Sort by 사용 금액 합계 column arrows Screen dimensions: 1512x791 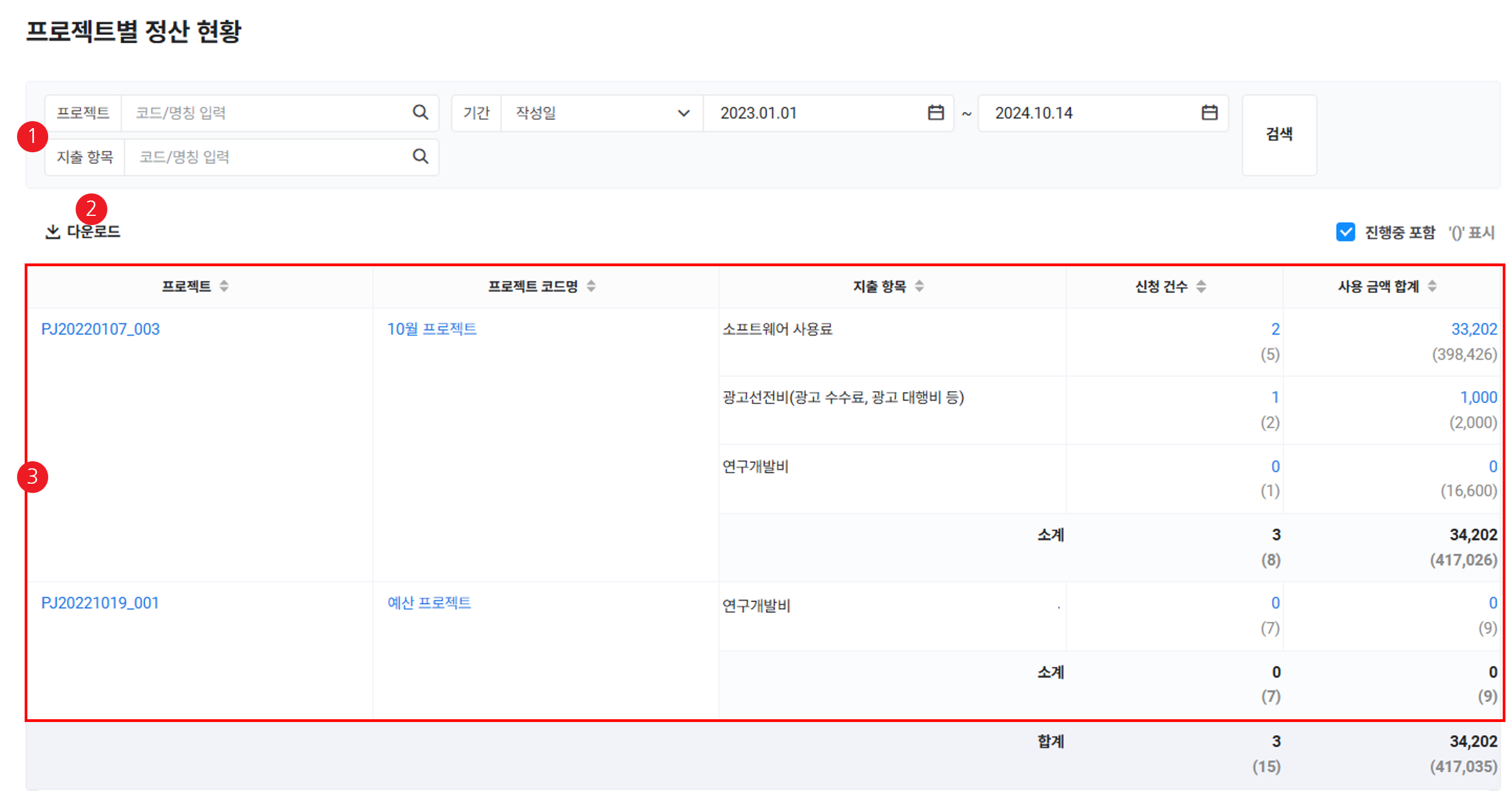1432,286
